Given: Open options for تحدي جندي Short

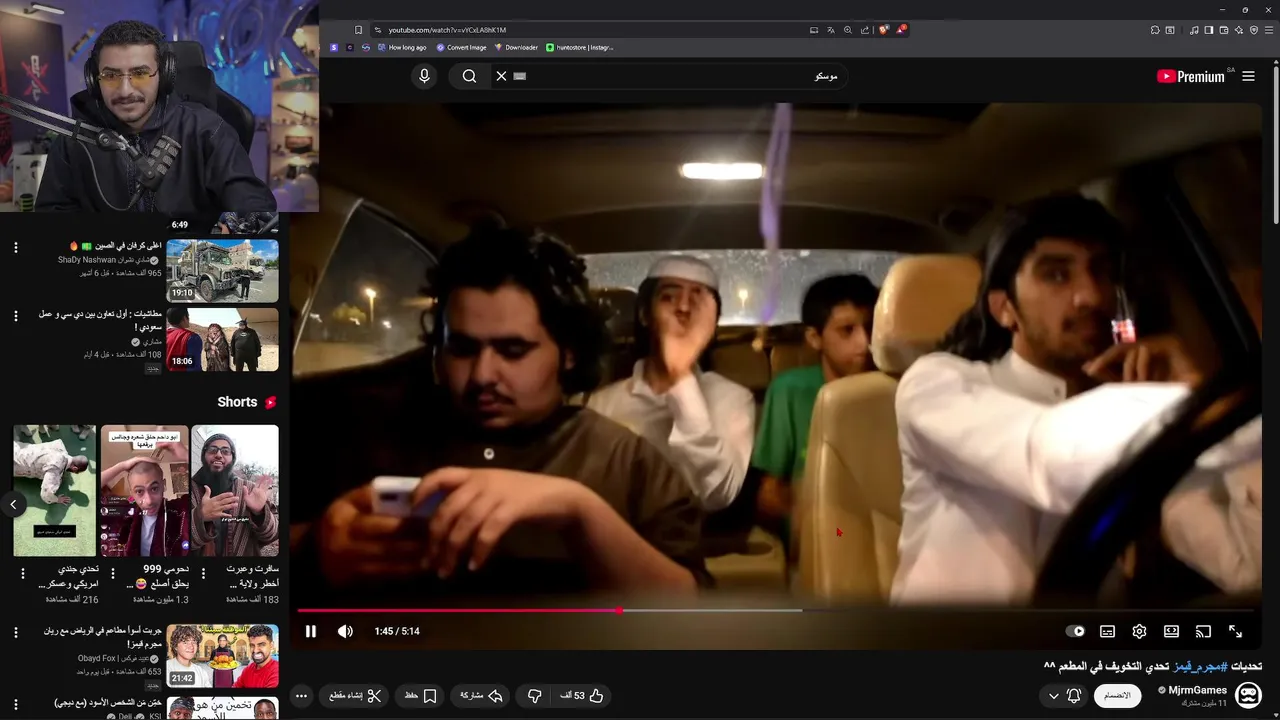Looking at the screenshot, I should coord(22,573).
